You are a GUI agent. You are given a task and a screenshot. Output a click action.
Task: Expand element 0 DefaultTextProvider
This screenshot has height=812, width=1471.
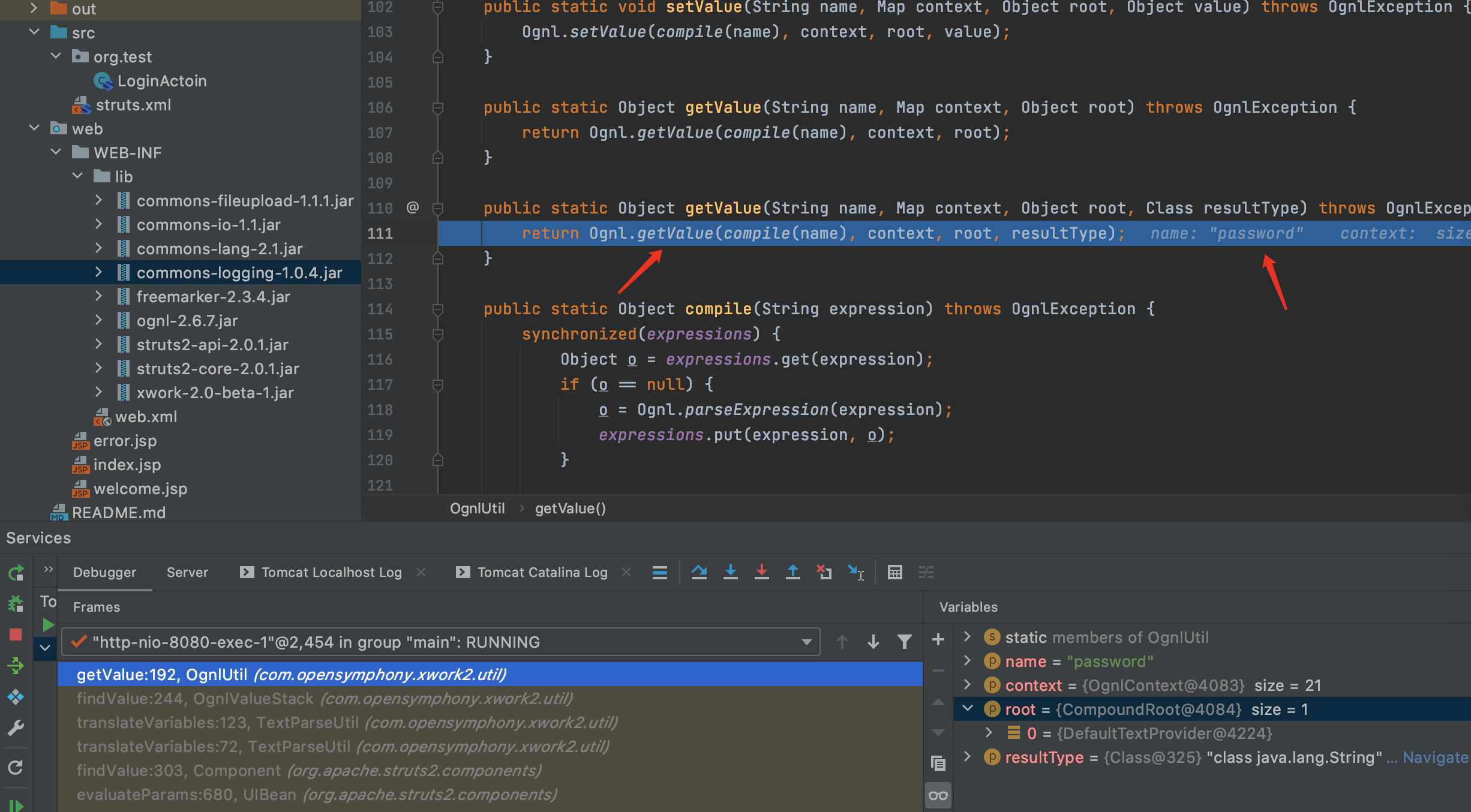click(x=989, y=733)
